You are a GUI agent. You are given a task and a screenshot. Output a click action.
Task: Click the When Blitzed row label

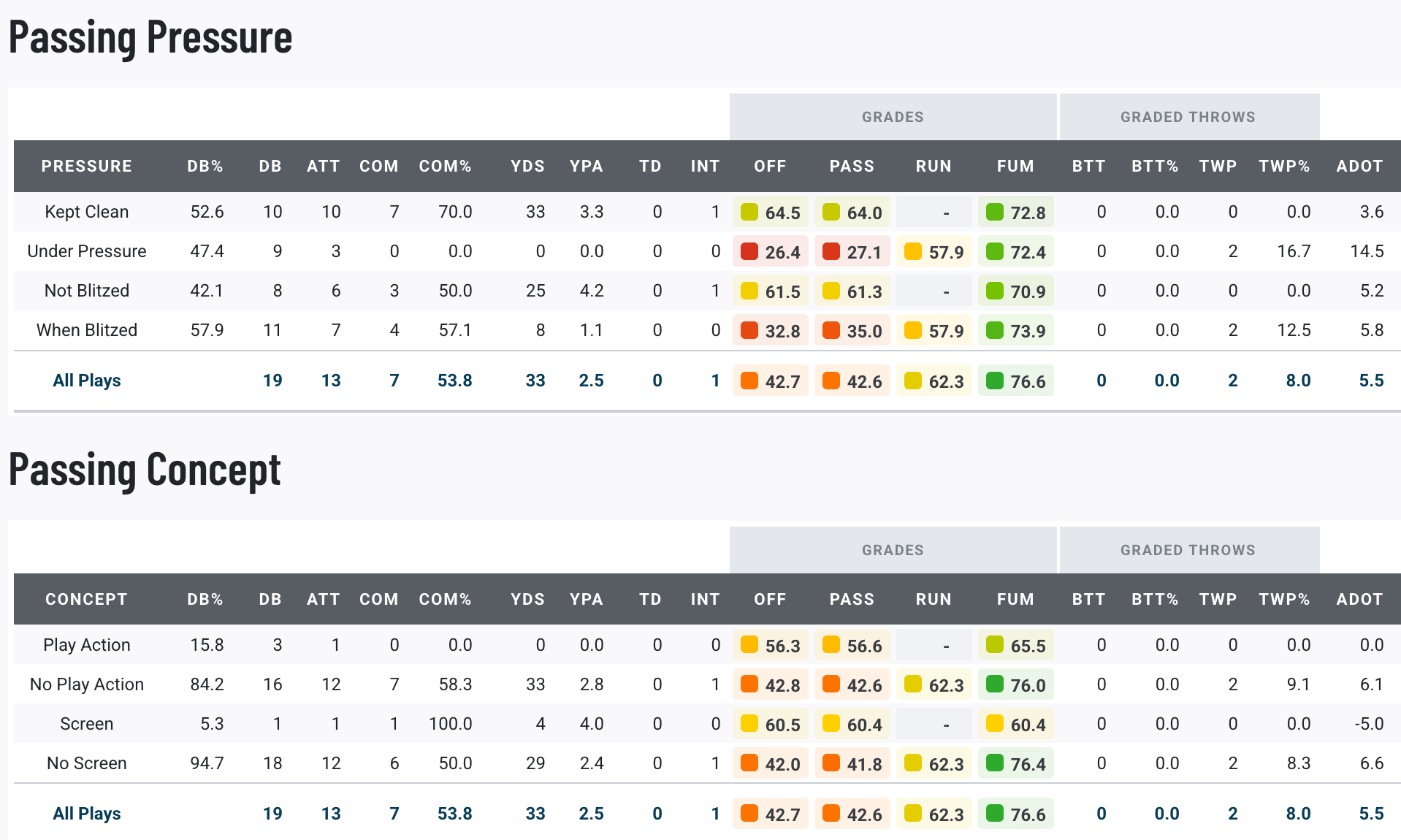pos(86,330)
